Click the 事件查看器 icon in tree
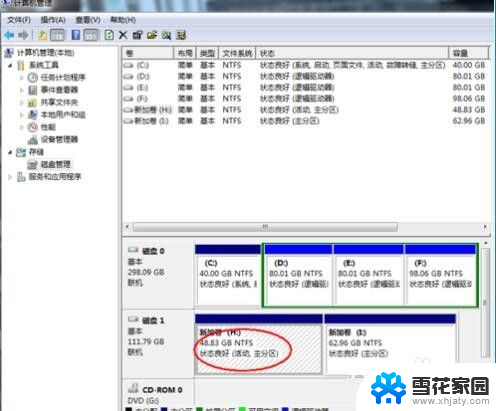The height and width of the screenshot is (411, 496). (x=33, y=90)
